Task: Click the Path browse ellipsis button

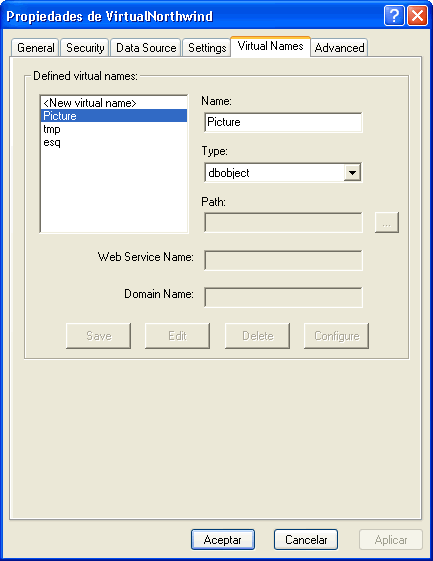Action: (386, 223)
